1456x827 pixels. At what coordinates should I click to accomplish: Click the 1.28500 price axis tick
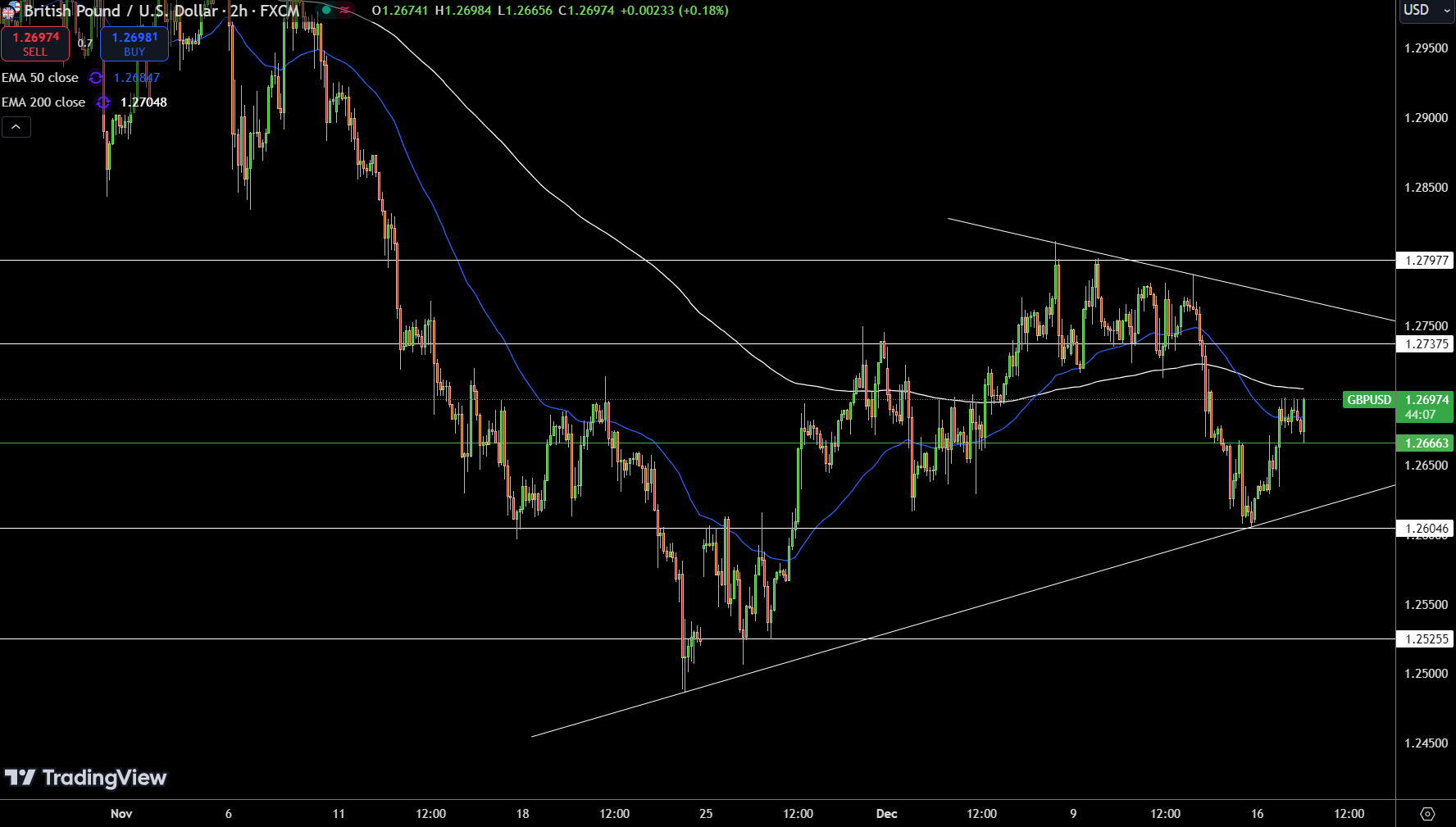[x=1426, y=188]
